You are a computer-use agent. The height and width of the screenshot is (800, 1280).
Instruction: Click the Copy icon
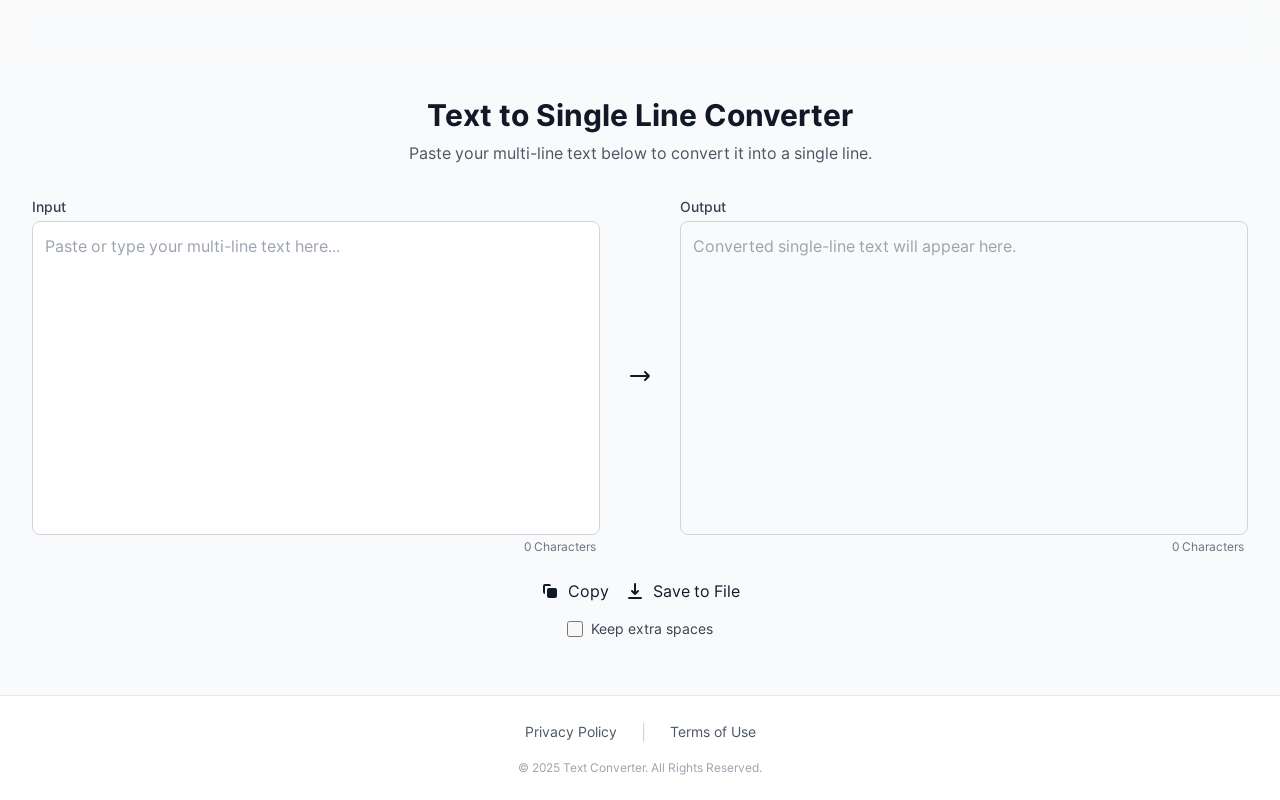click(x=550, y=591)
